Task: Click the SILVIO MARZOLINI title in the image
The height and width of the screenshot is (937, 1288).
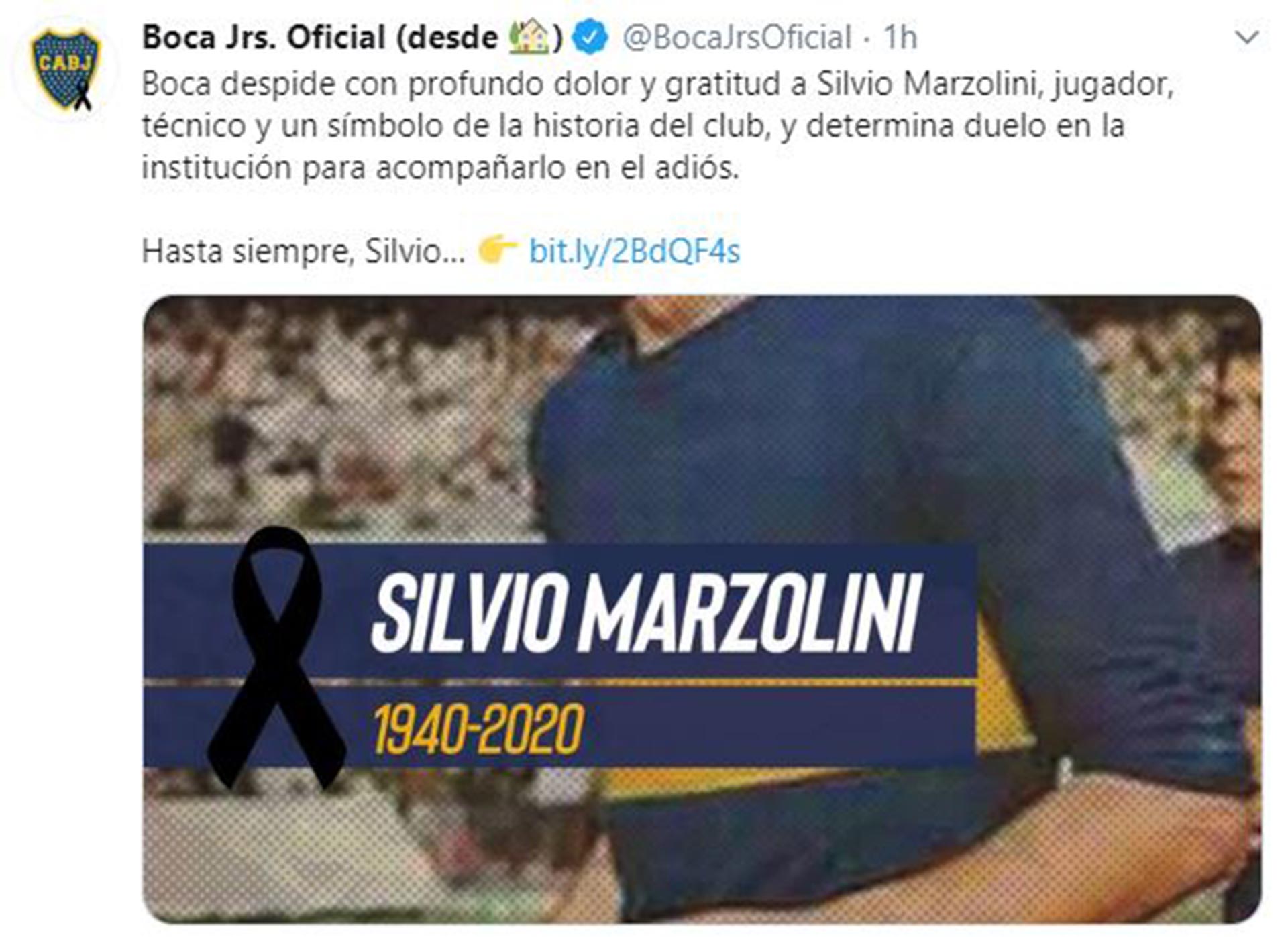Action: 645,613
